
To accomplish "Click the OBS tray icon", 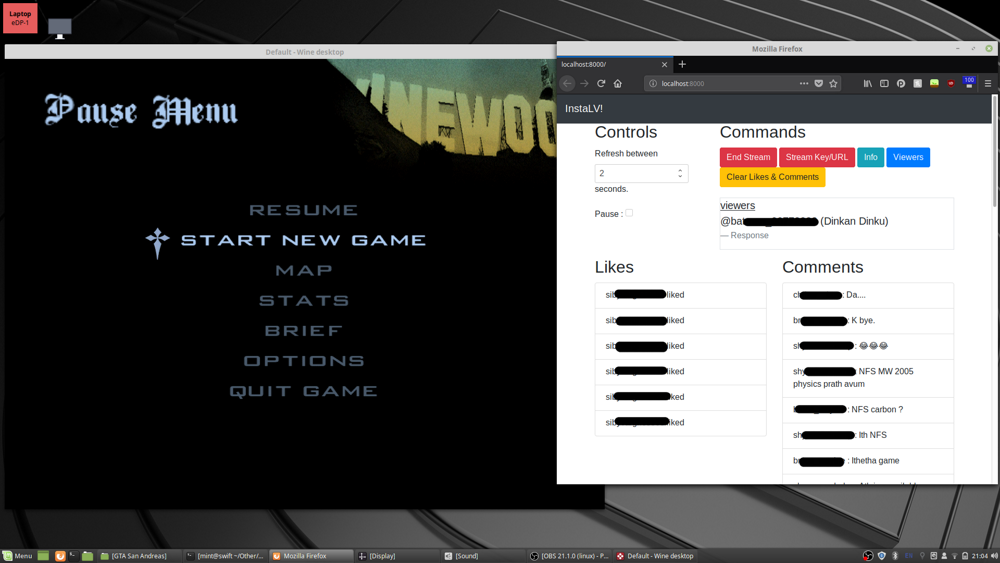I will [x=868, y=556].
